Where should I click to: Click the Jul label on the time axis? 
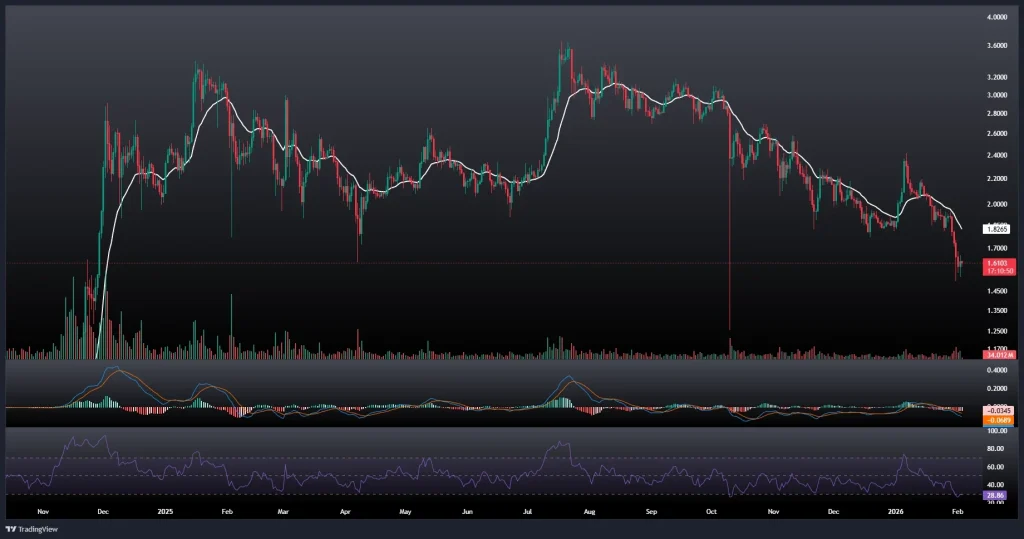point(528,509)
